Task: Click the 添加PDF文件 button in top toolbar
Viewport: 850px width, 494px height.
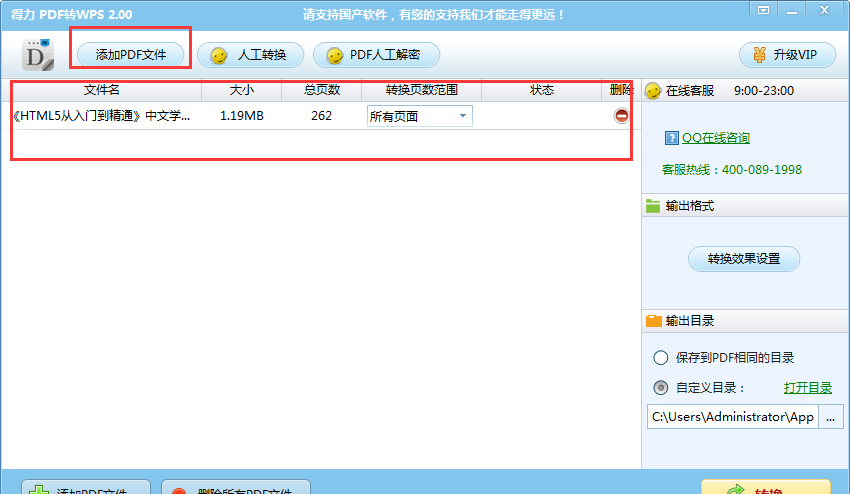Action: coord(130,55)
